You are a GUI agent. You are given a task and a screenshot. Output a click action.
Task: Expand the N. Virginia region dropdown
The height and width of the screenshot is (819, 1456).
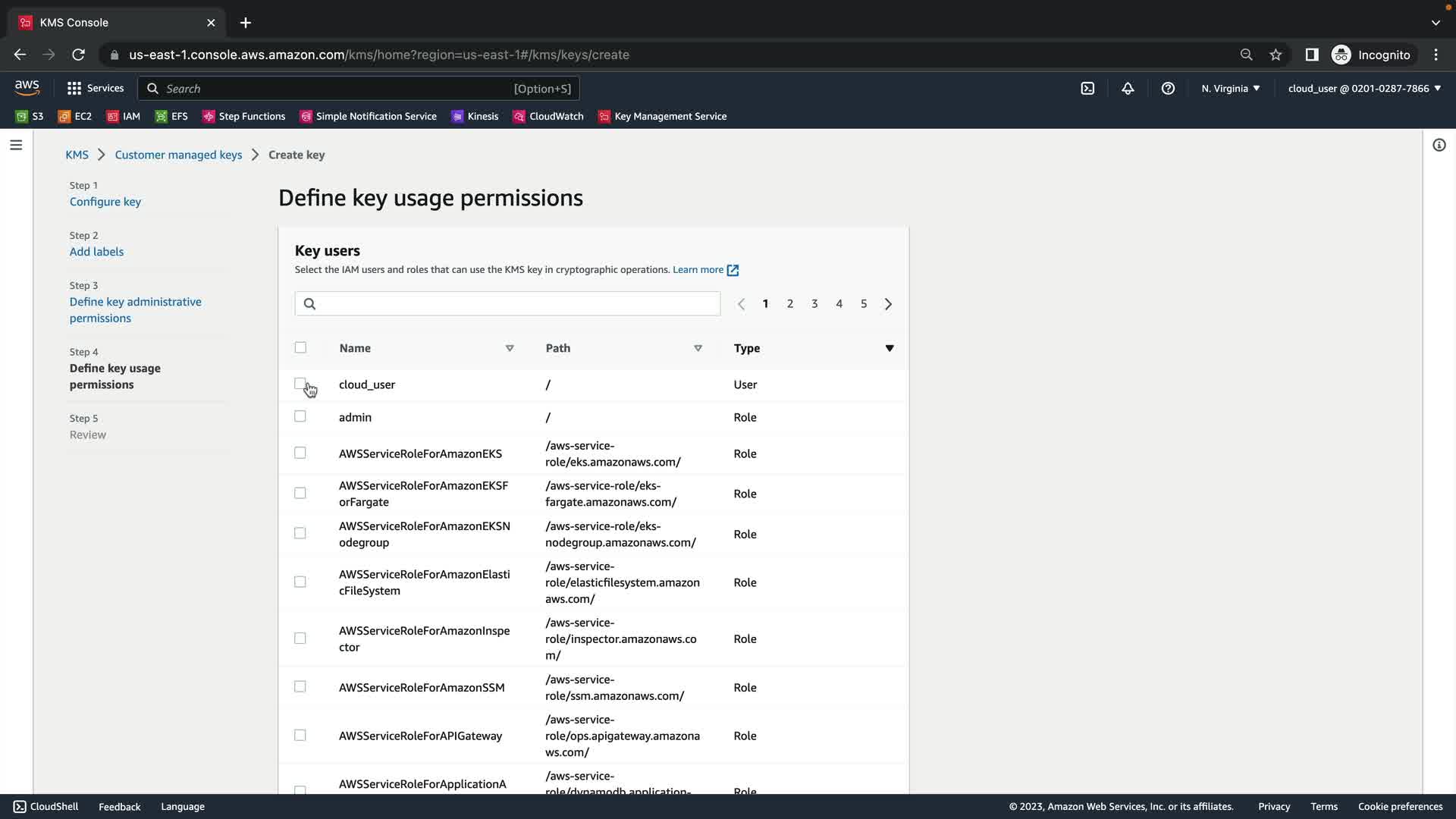coord(1230,89)
